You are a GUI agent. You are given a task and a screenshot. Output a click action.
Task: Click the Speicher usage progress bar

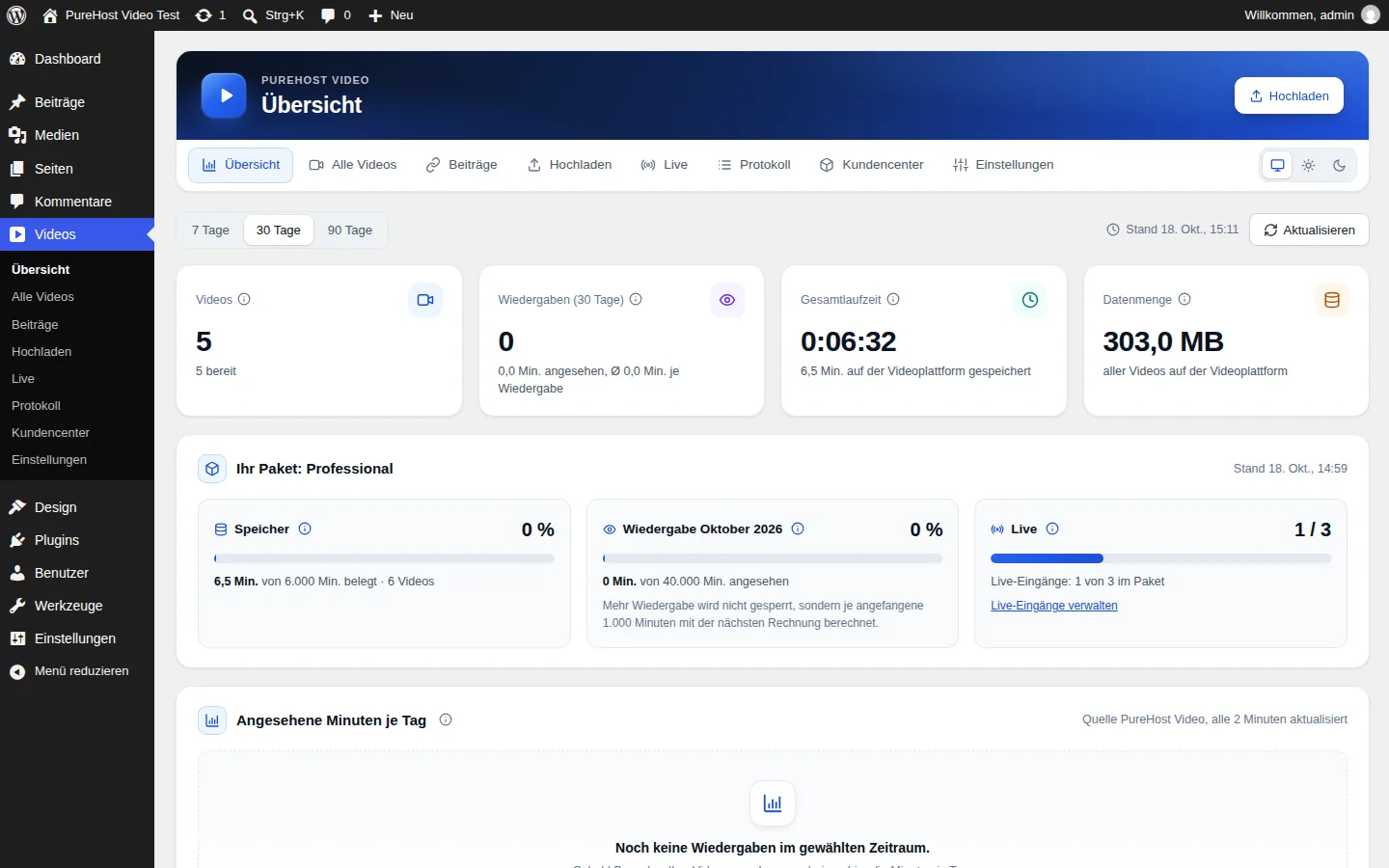(x=384, y=558)
